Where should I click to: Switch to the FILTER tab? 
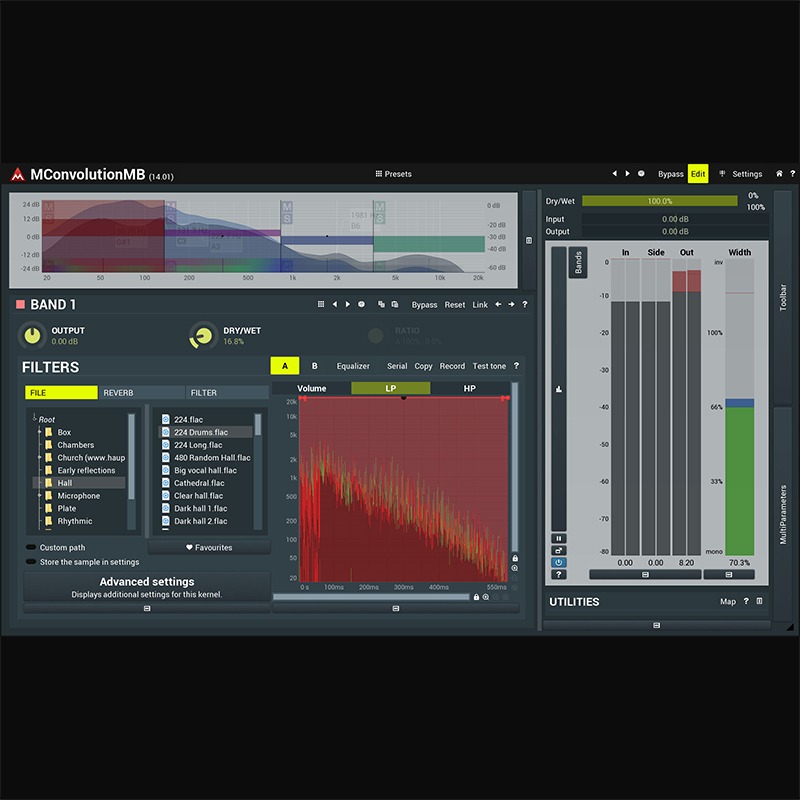[x=227, y=392]
